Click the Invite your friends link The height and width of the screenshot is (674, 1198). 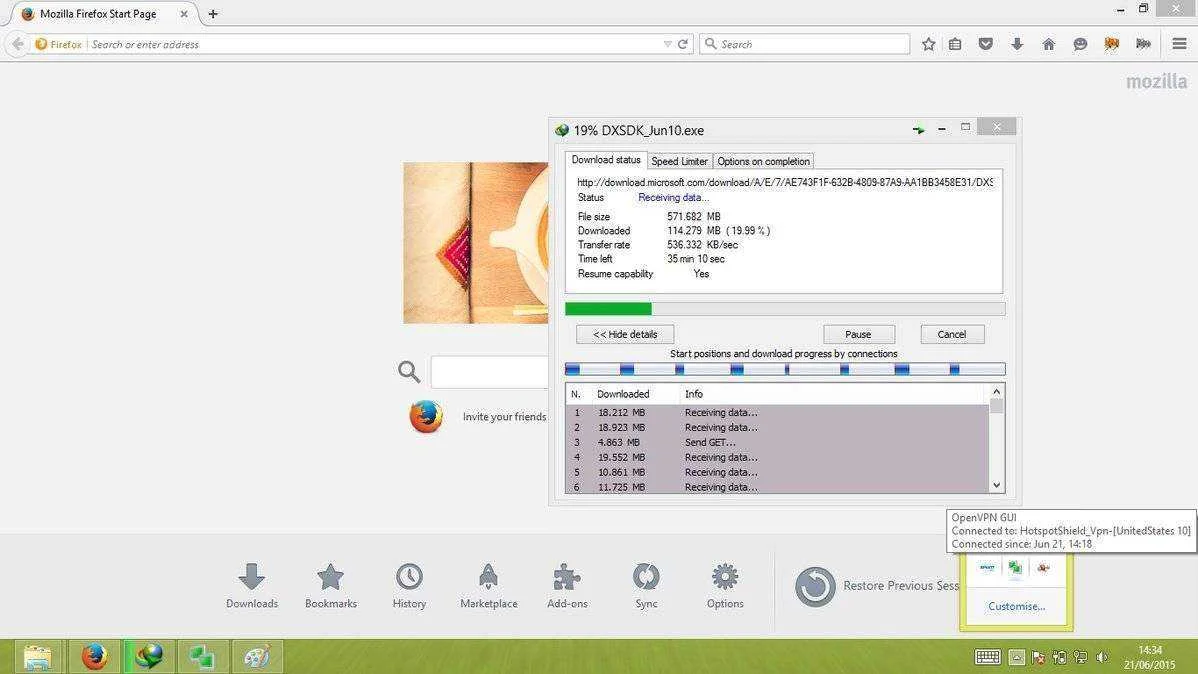pos(504,416)
